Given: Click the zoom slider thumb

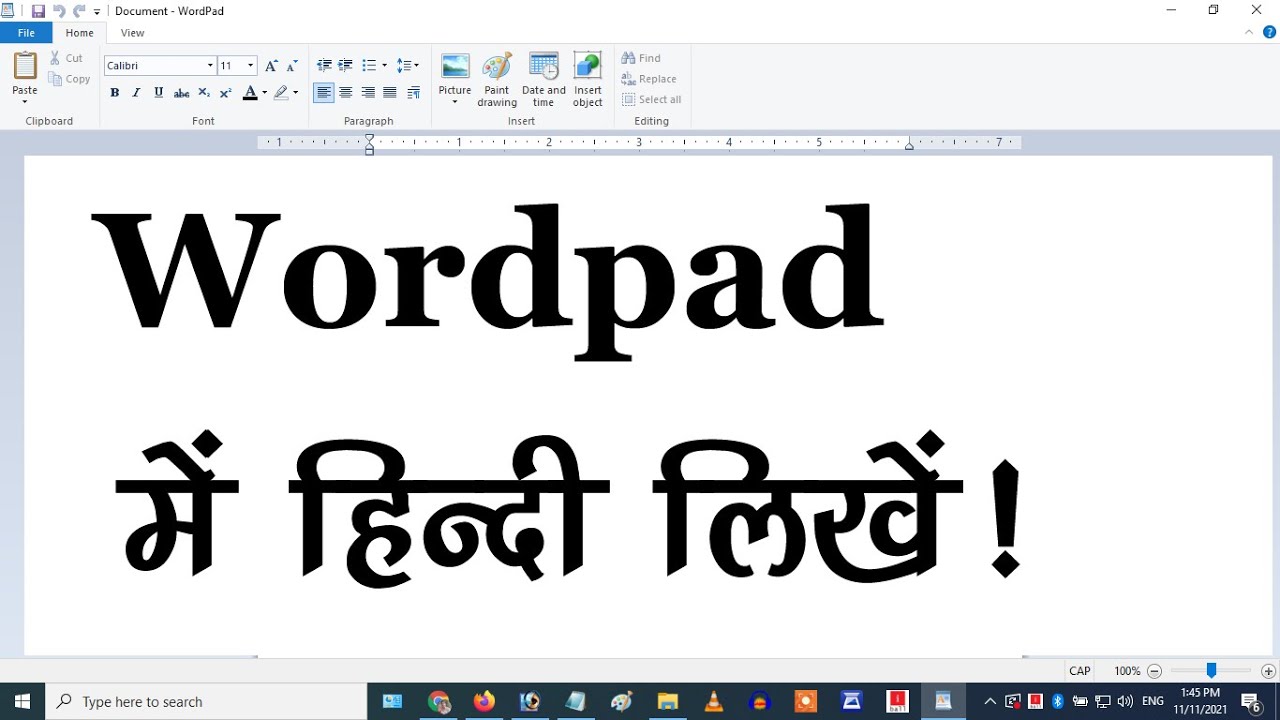Looking at the screenshot, I should pyautogui.click(x=1211, y=671).
